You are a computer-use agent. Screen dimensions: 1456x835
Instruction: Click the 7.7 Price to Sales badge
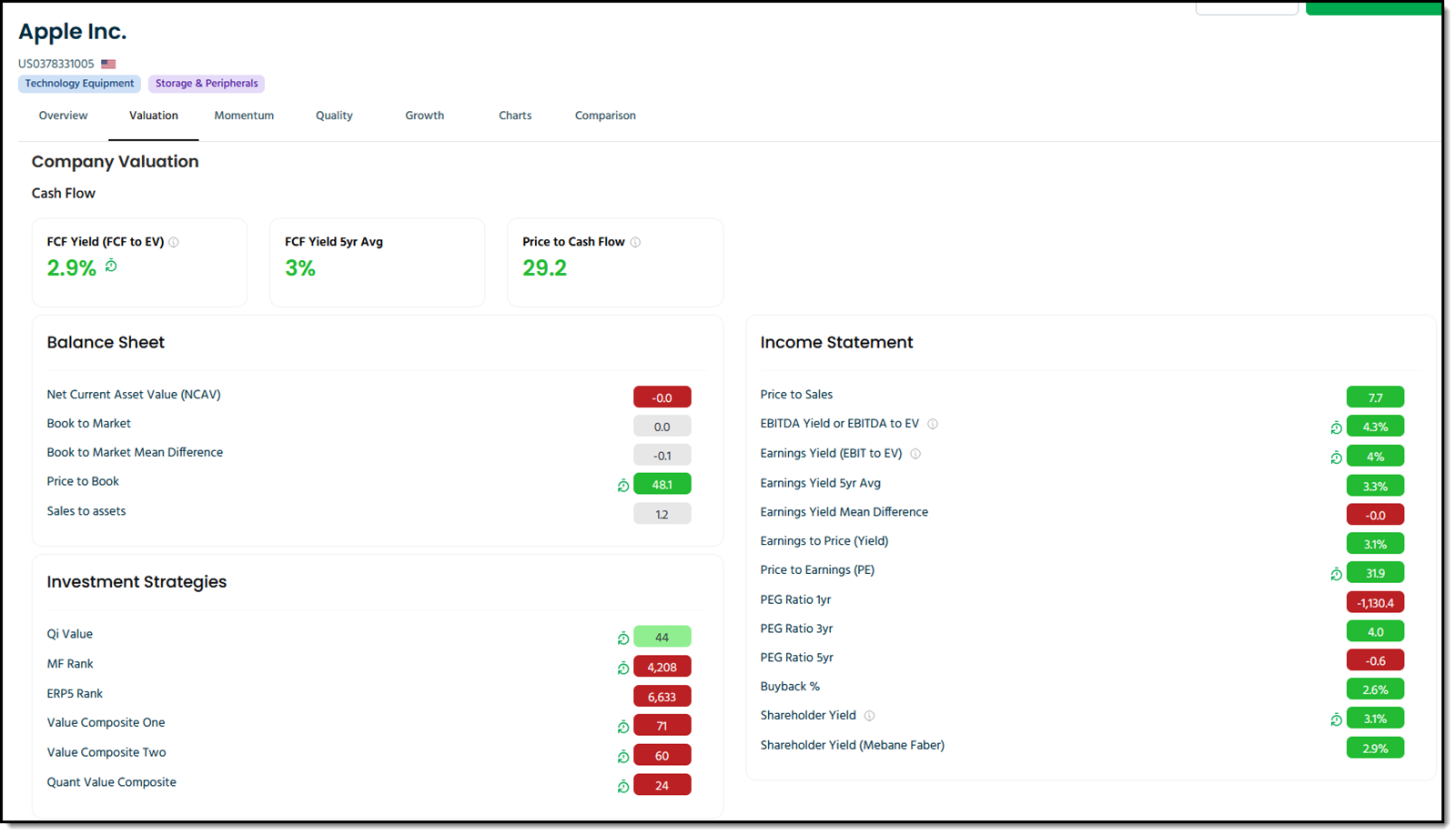[x=1376, y=397]
